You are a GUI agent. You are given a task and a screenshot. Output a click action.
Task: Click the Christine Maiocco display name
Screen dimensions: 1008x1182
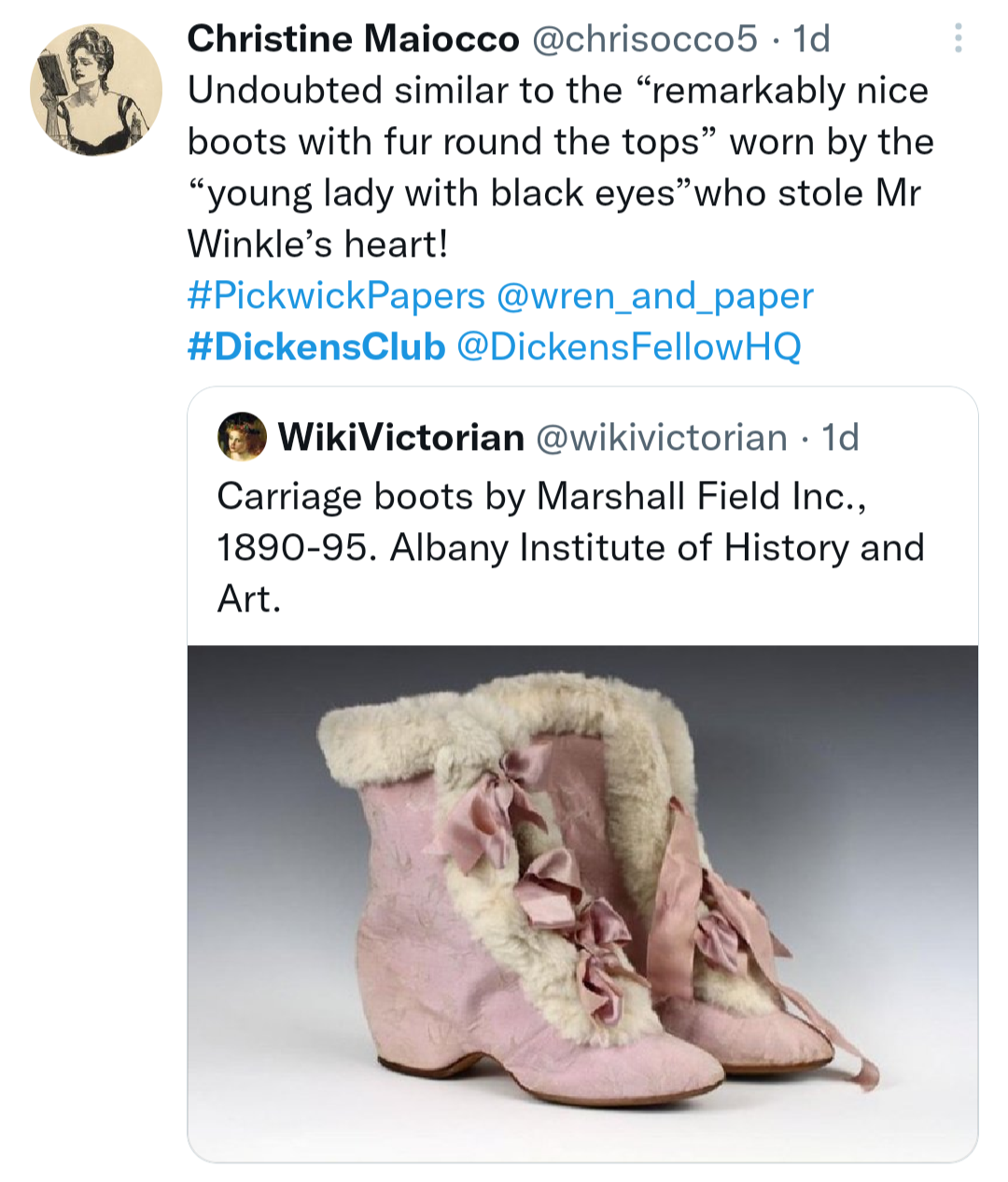point(353,39)
